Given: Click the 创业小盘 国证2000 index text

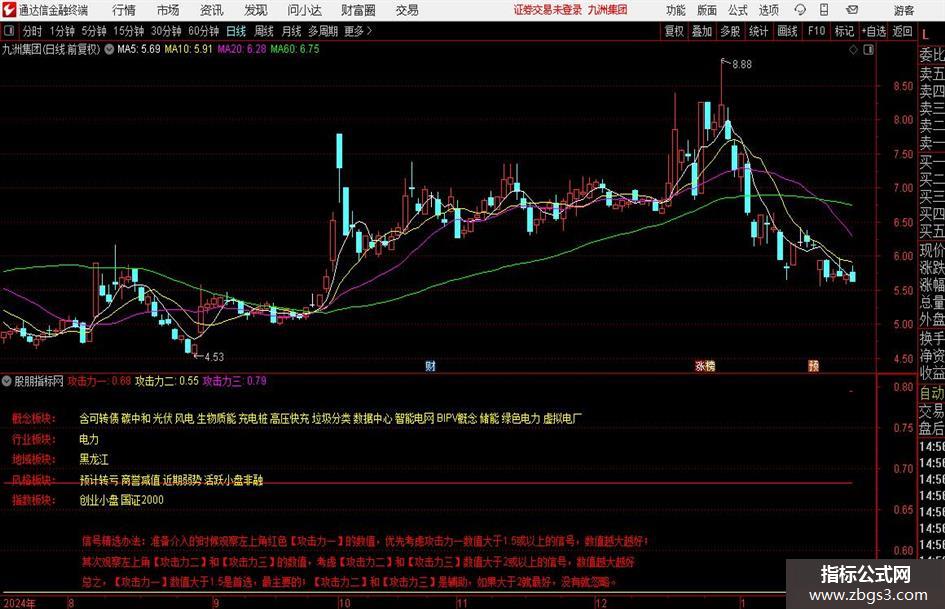Looking at the screenshot, I should click(x=121, y=500).
